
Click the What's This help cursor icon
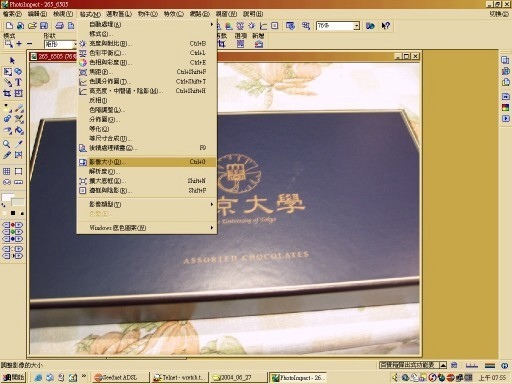[386, 26]
